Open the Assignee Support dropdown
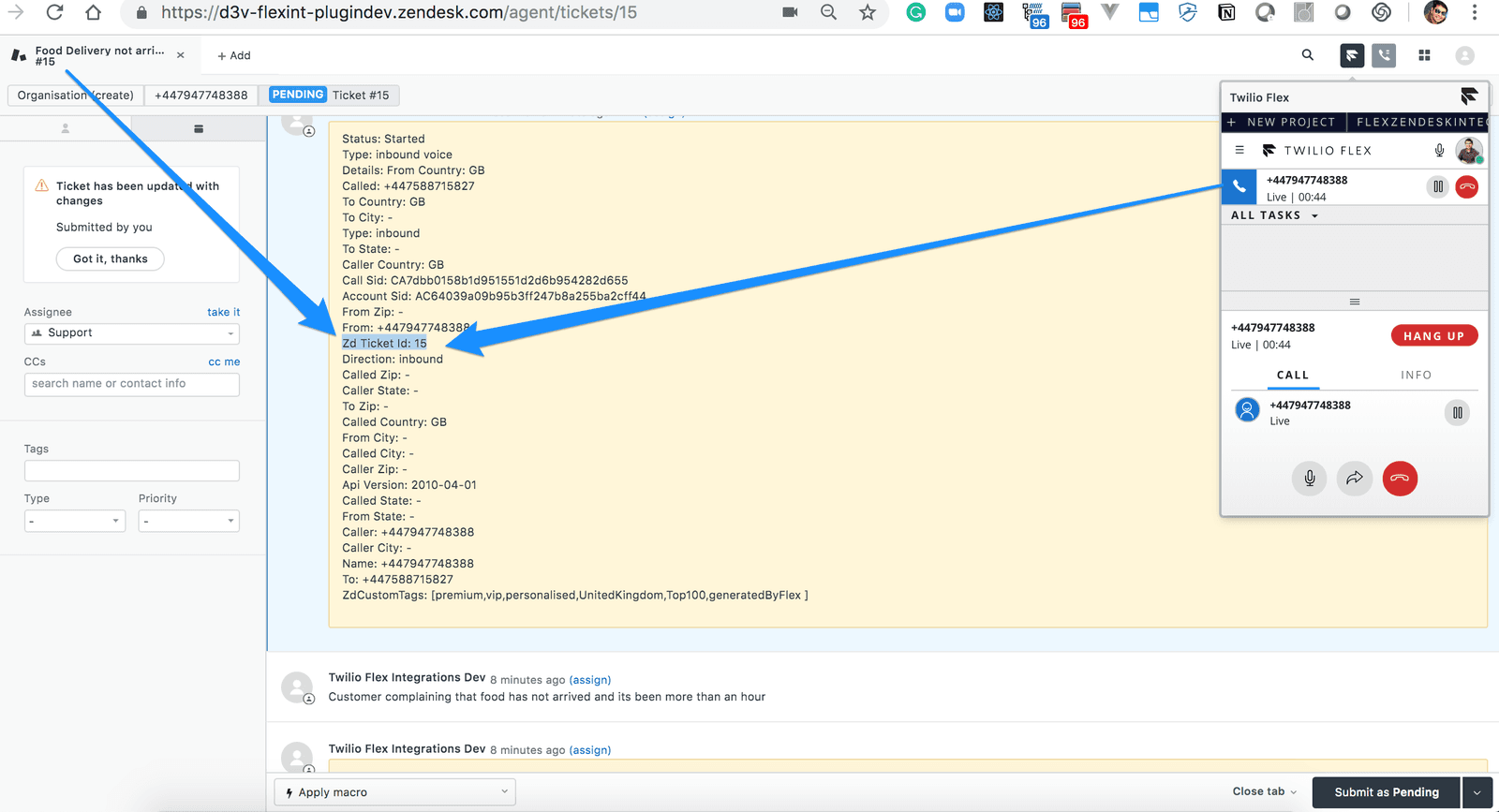The image size is (1499, 812). coord(132,333)
